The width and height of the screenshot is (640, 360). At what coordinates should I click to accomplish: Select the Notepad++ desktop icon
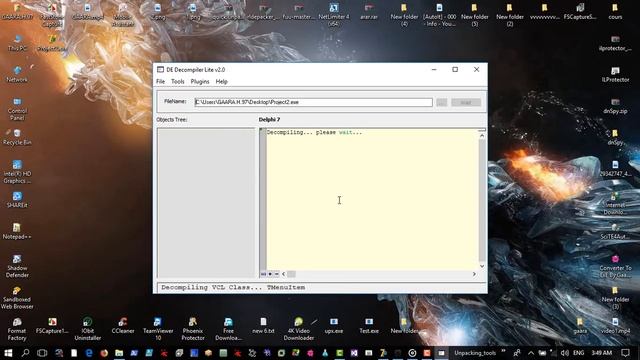point(17,231)
